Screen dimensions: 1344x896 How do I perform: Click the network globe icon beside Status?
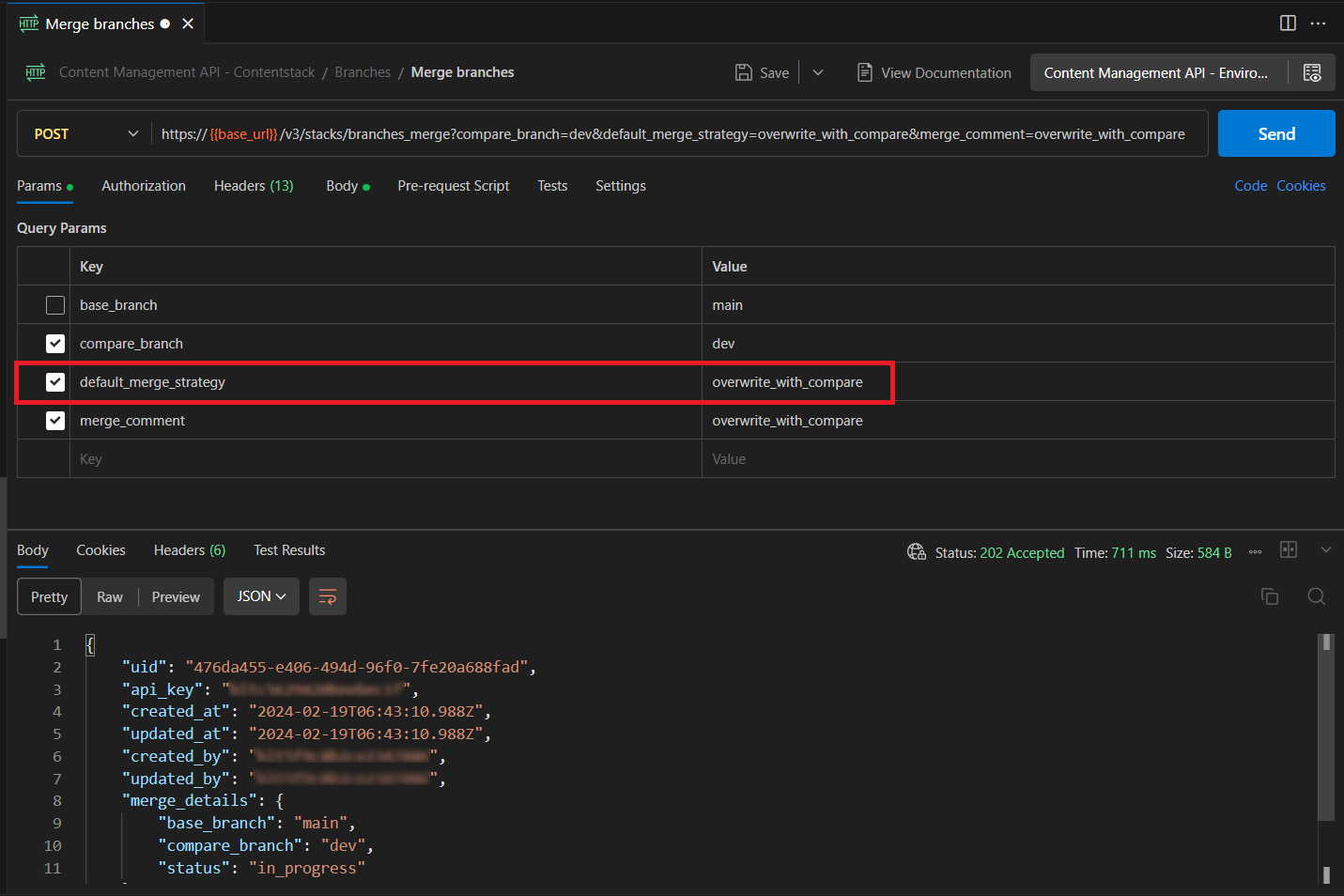[x=917, y=552]
